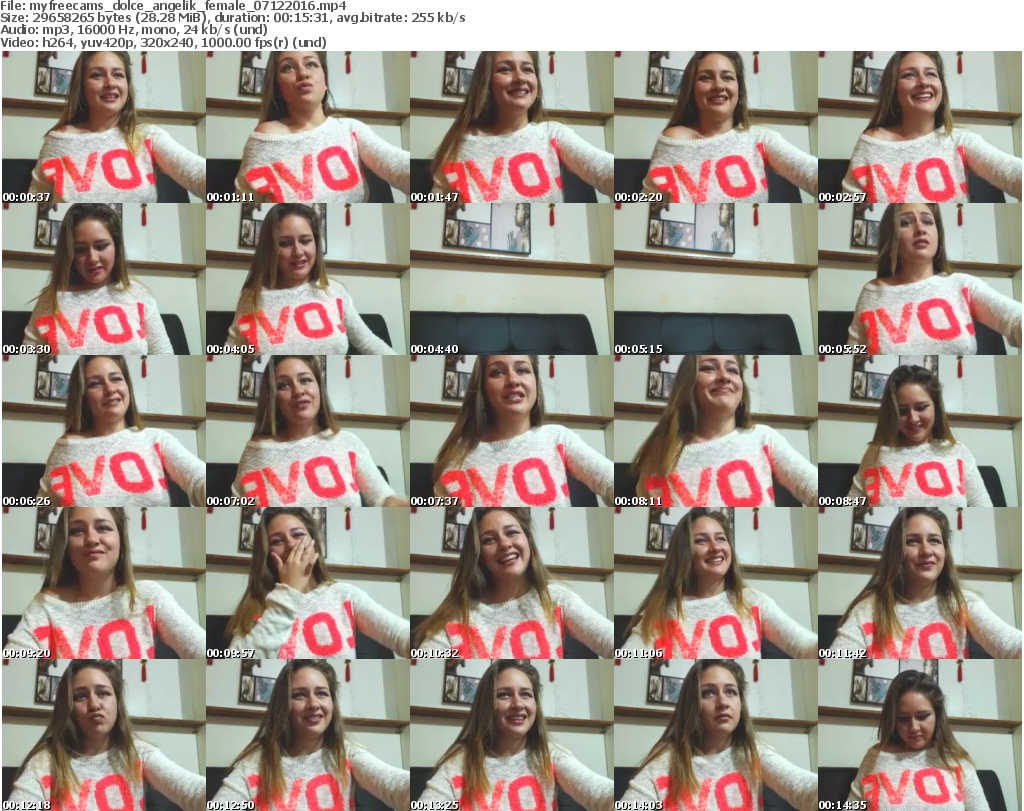View the 00:13:25 preview frame

511,735
